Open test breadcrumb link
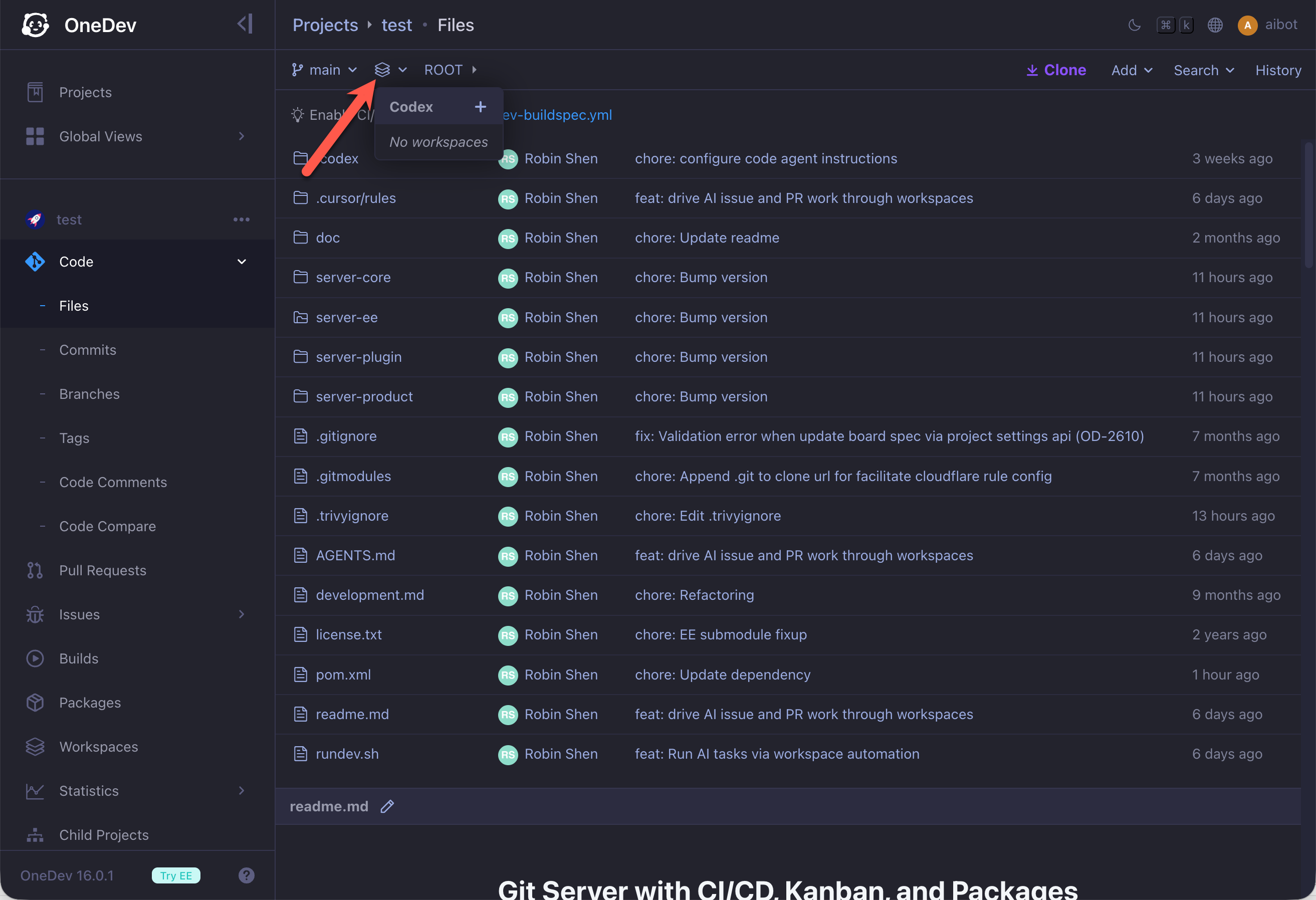The width and height of the screenshot is (1316, 900). 396,25
